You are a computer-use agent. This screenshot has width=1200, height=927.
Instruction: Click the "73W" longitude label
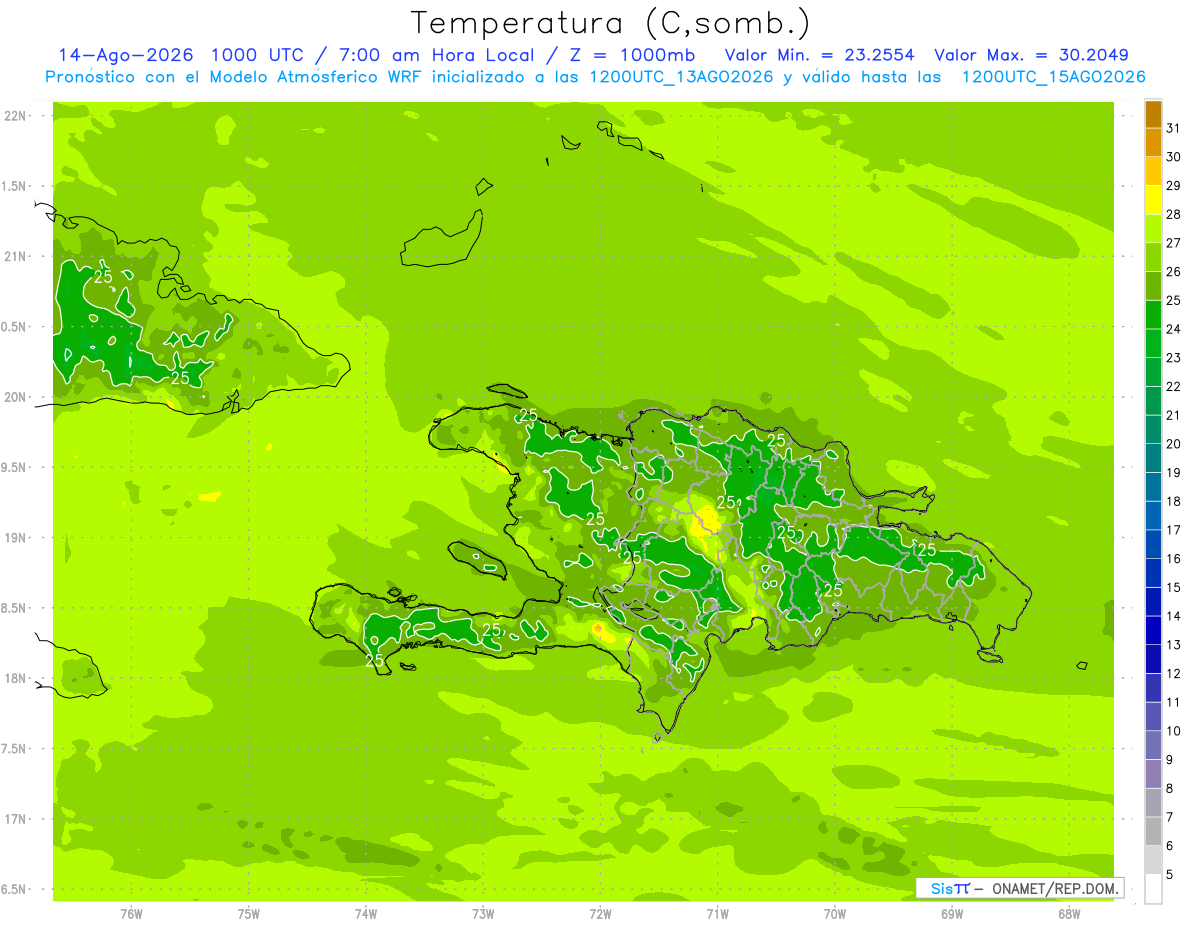click(483, 914)
